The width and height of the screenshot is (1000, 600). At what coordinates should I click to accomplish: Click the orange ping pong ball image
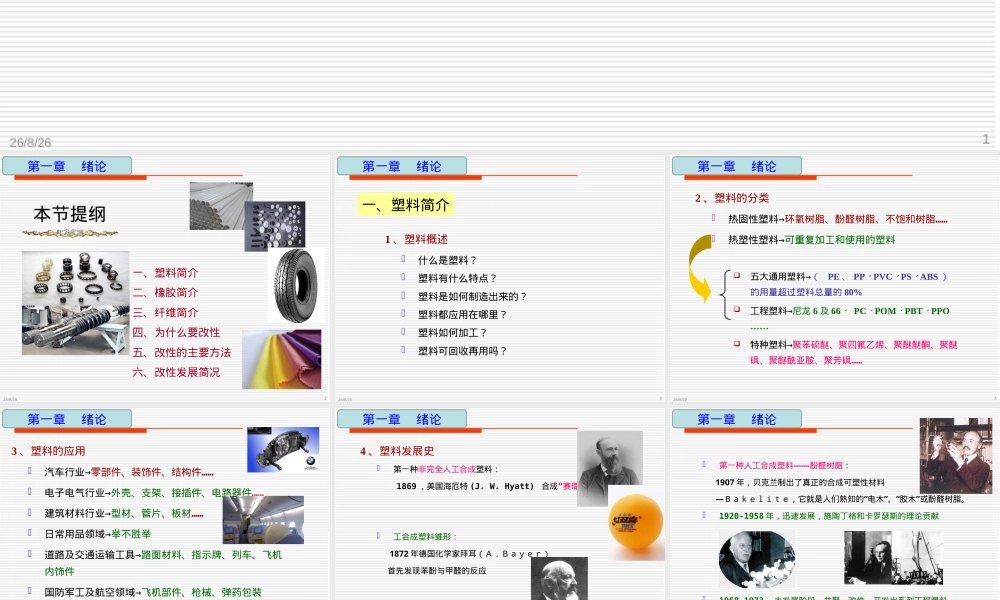[x=636, y=522]
